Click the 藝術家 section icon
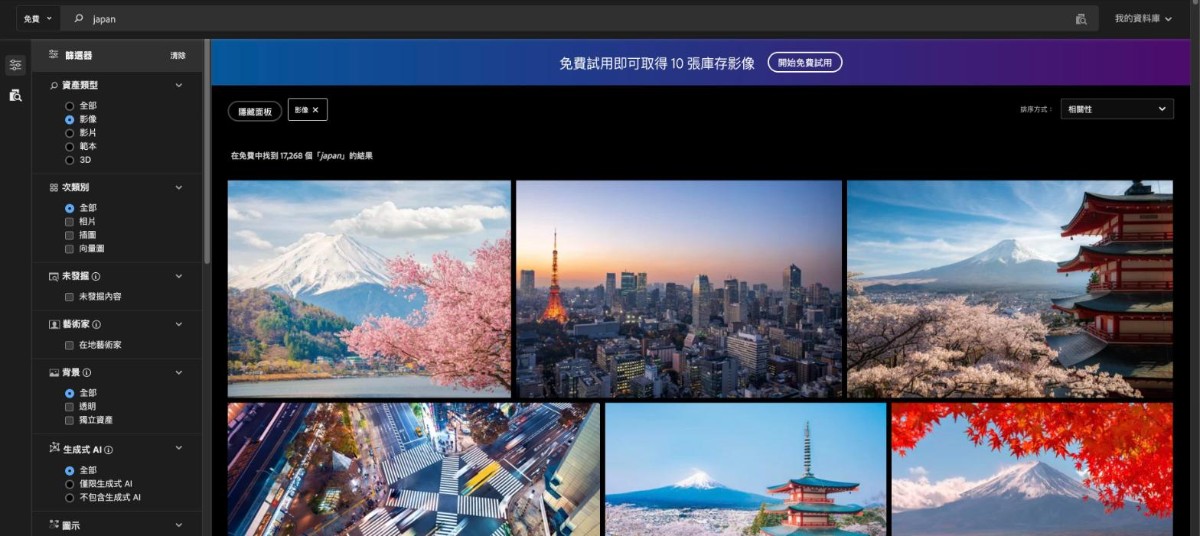The image size is (1200, 536). [54, 324]
